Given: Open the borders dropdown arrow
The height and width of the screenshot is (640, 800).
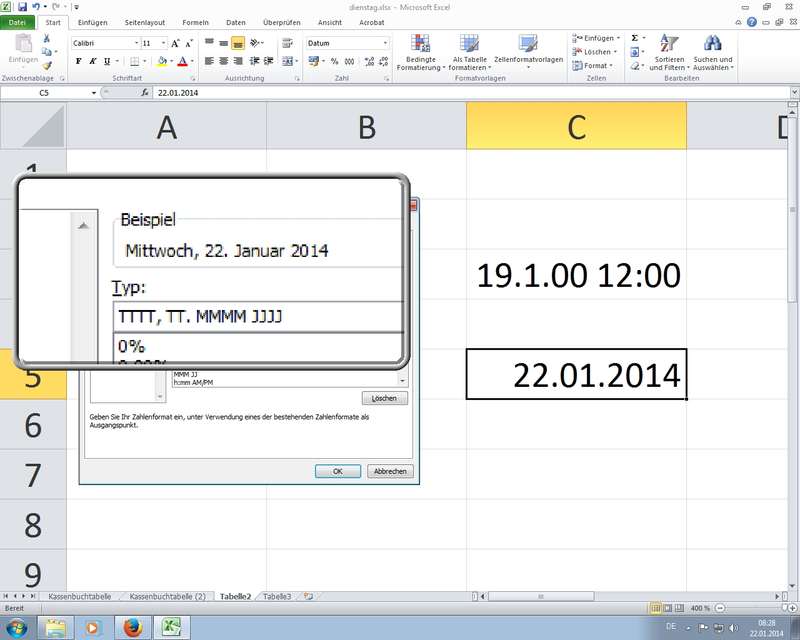Looking at the screenshot, I should [x=145, y=61].
